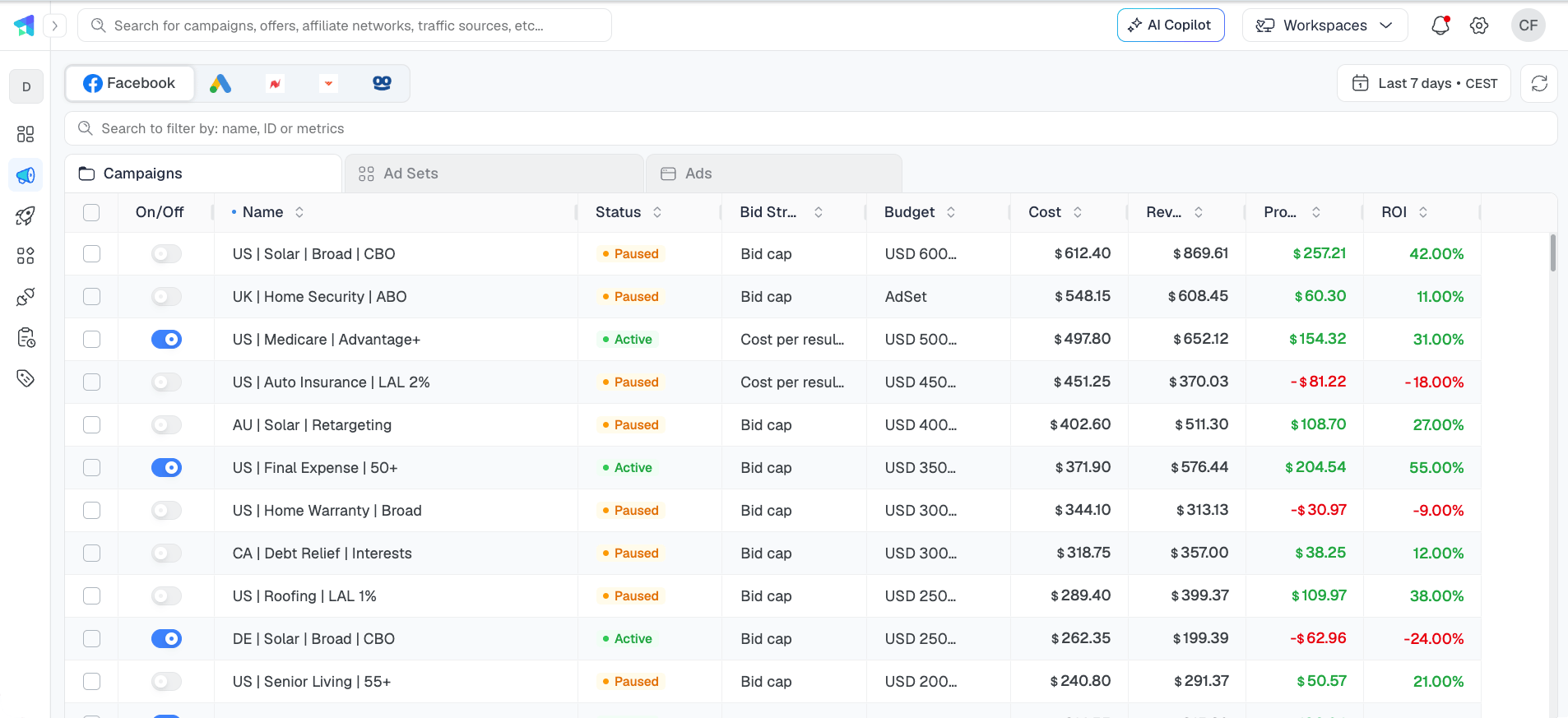Open the CF user avatar menu
The height and width of the screenshot is (718, 1568).
click(x=1529, y=25)
